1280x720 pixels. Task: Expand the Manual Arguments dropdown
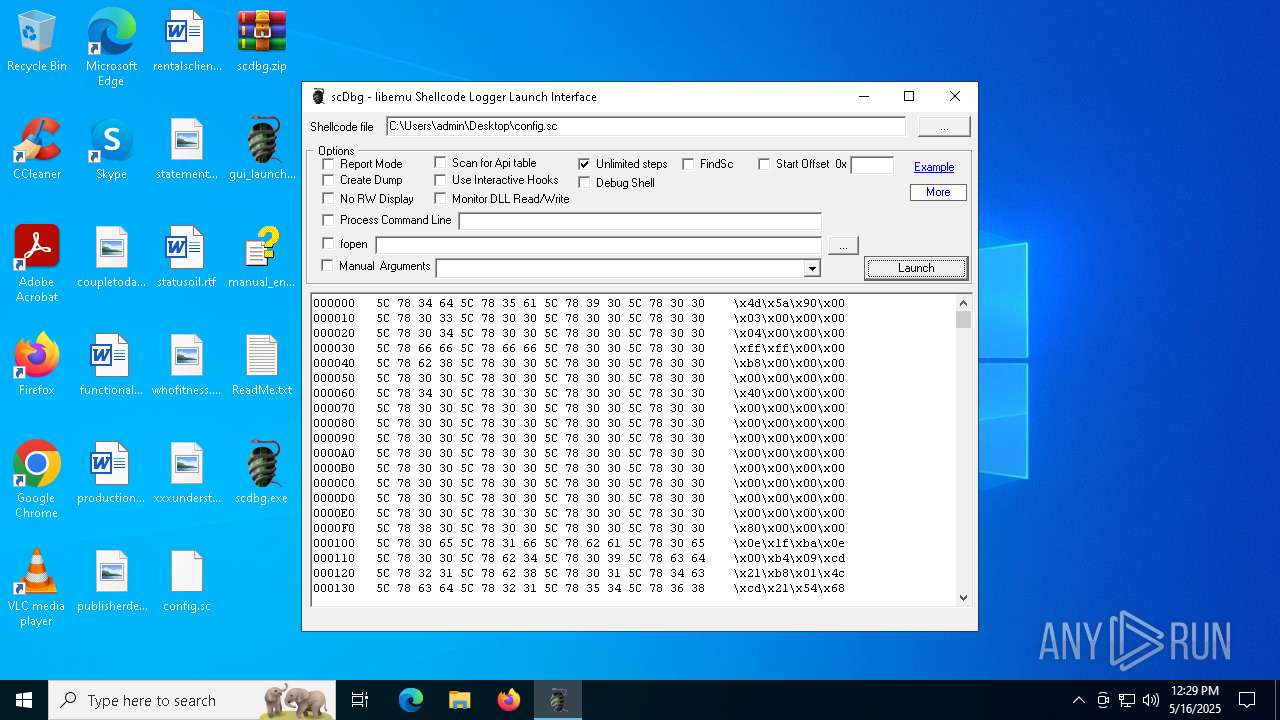point(812,268)
